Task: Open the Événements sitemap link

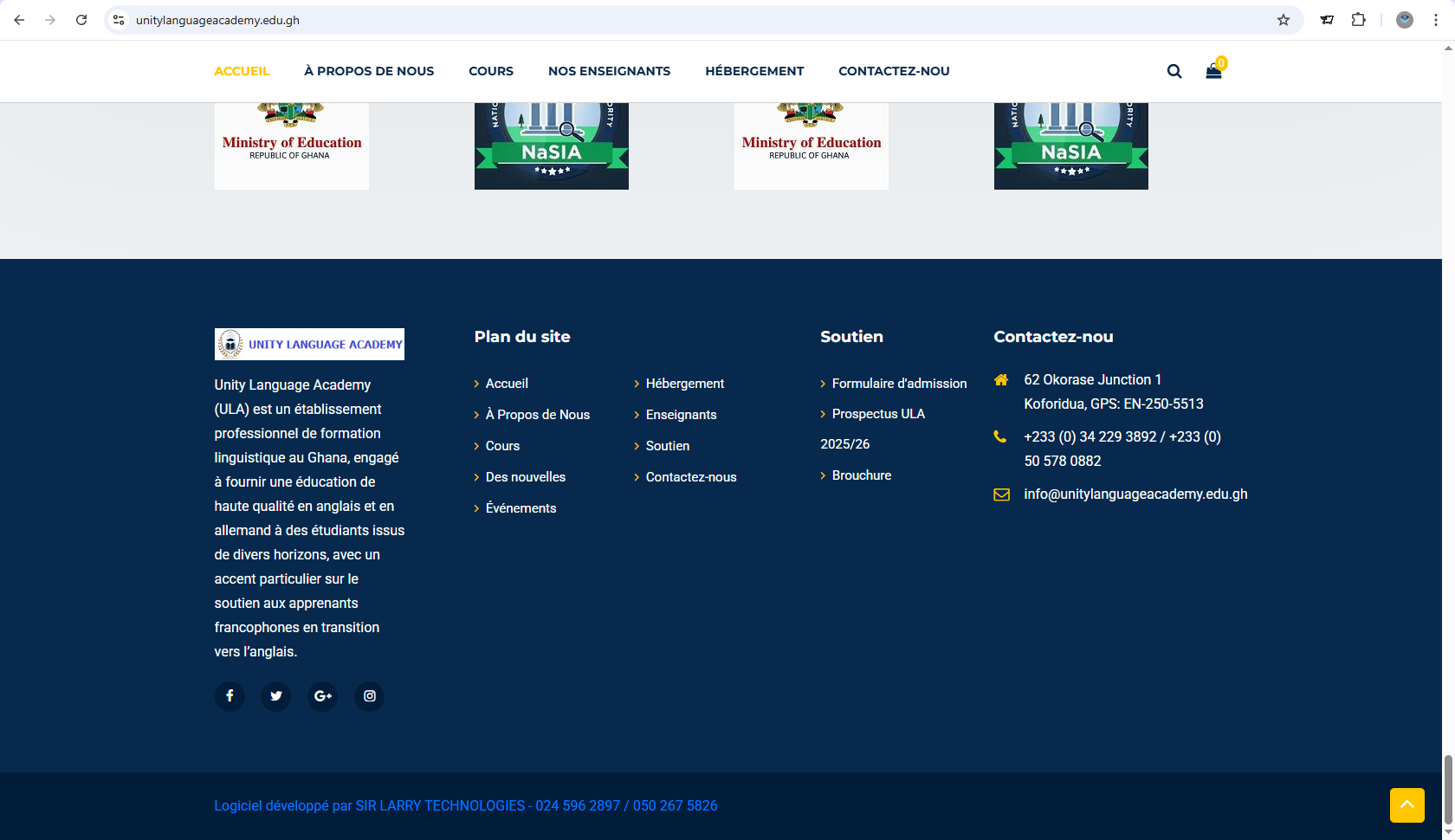Action: [x=521, y=508]
